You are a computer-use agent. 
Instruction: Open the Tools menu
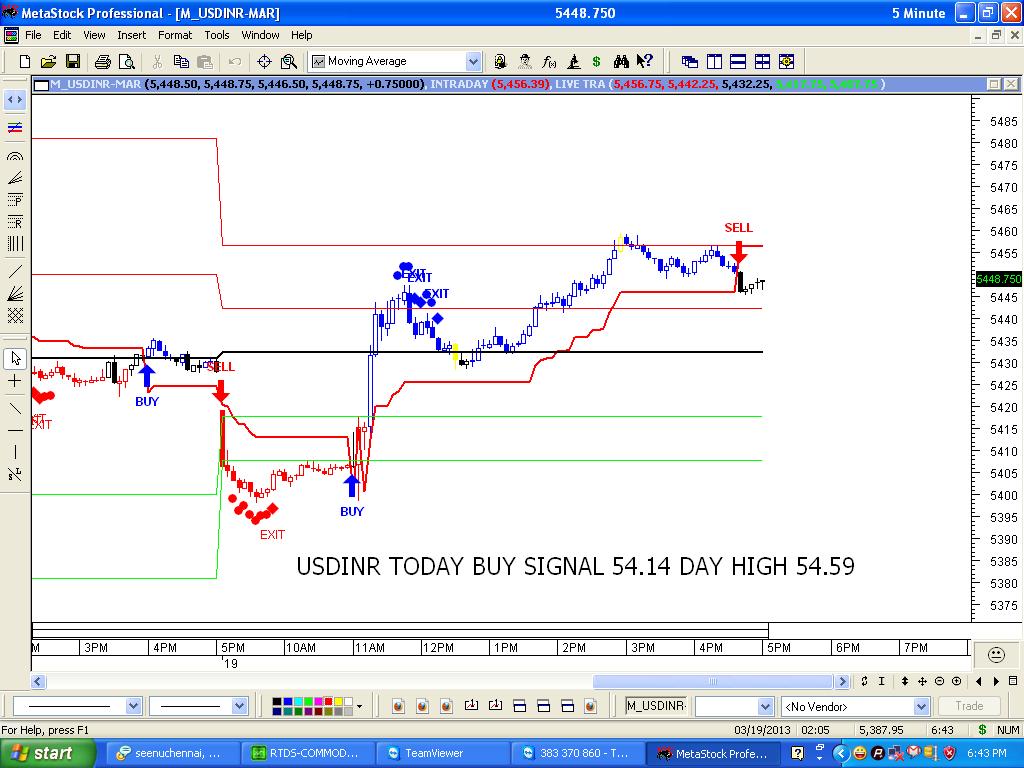[216, 35]
